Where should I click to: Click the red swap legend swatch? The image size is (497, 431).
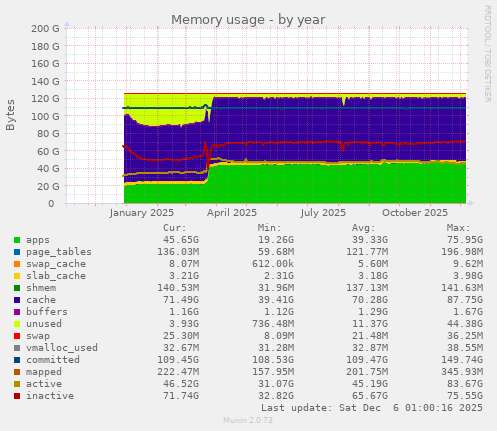click(x=17, y=336)
